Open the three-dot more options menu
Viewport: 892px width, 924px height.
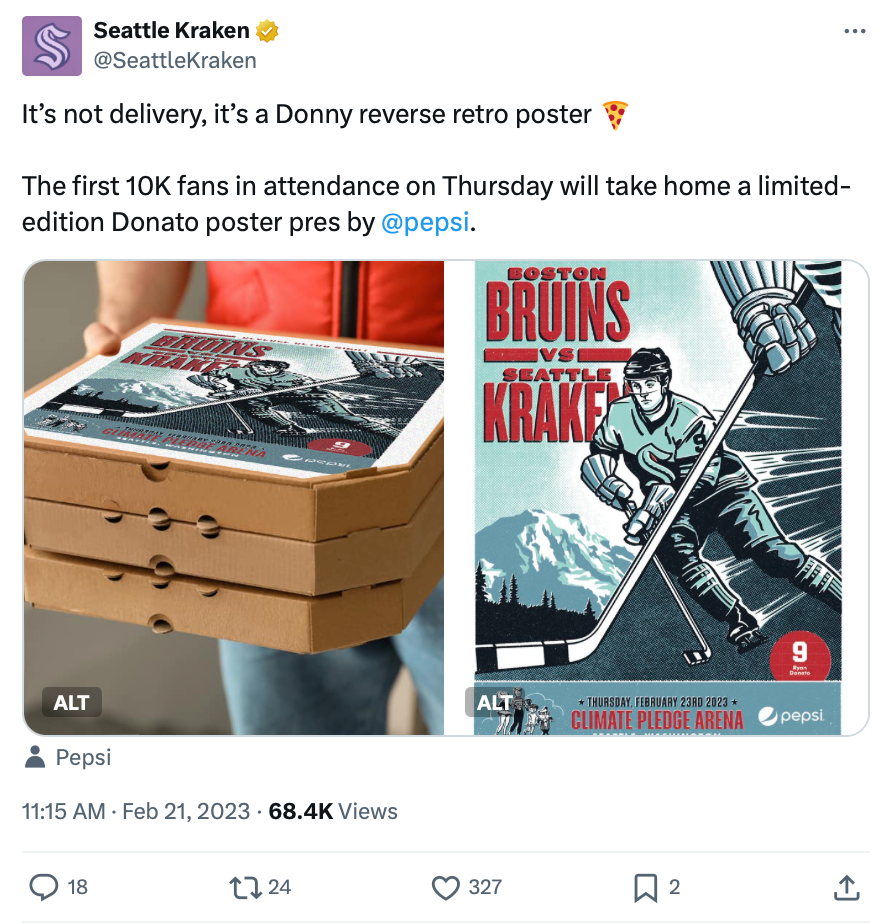[x=854, y=31]
